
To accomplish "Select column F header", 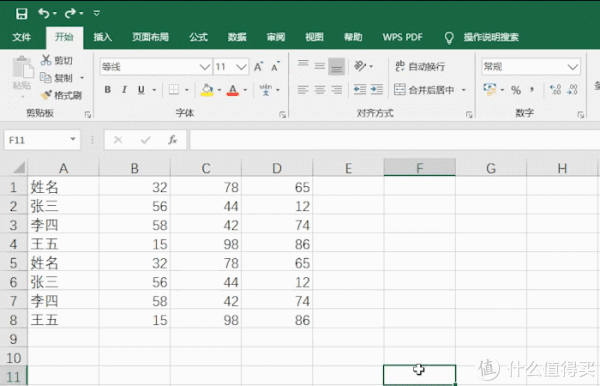I will pyautogui.click(x=419, y=168).
